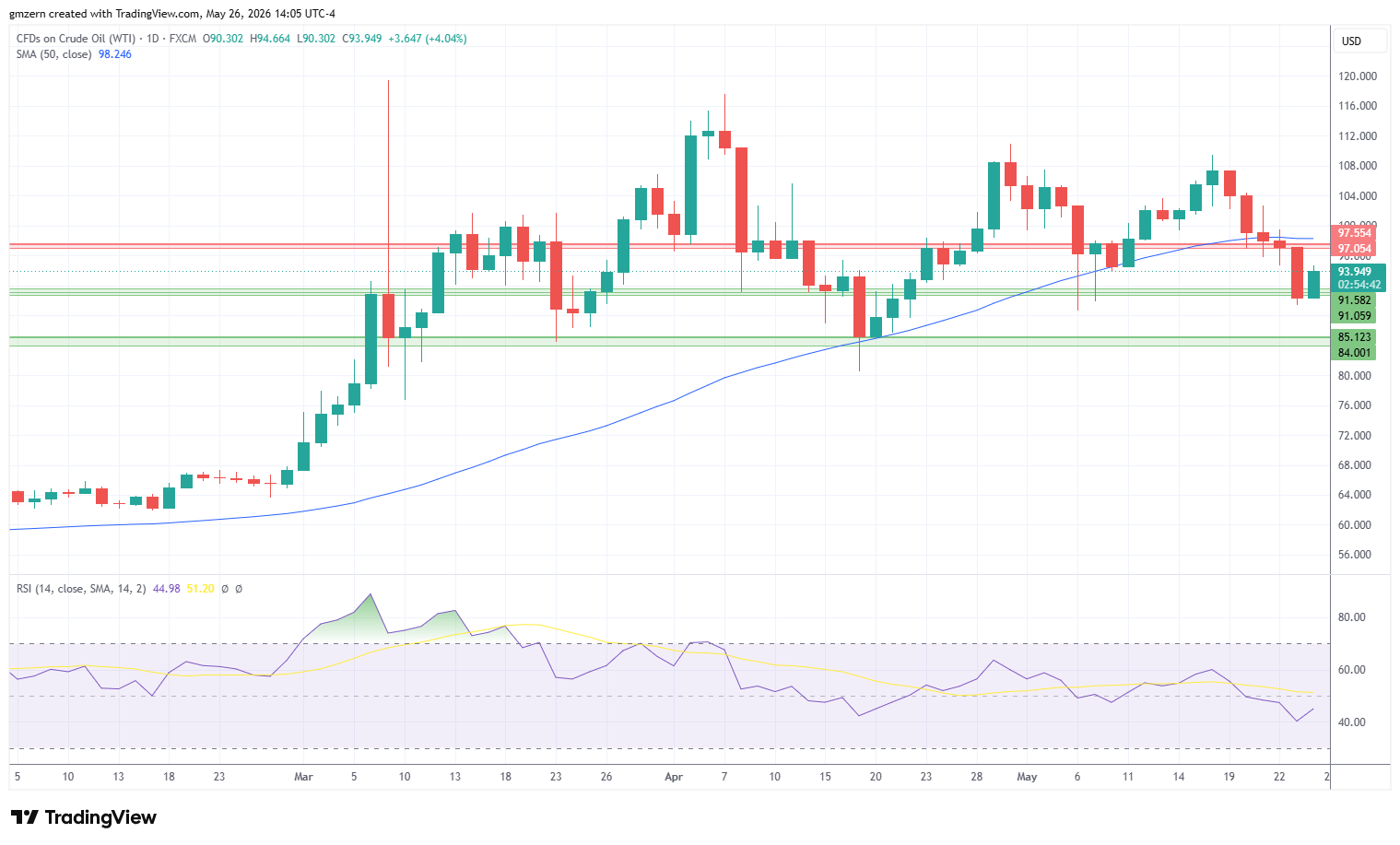Screen dimensions: 1400x845
Task: Click the Apr label on the date axis
Action: coord(674,777)
